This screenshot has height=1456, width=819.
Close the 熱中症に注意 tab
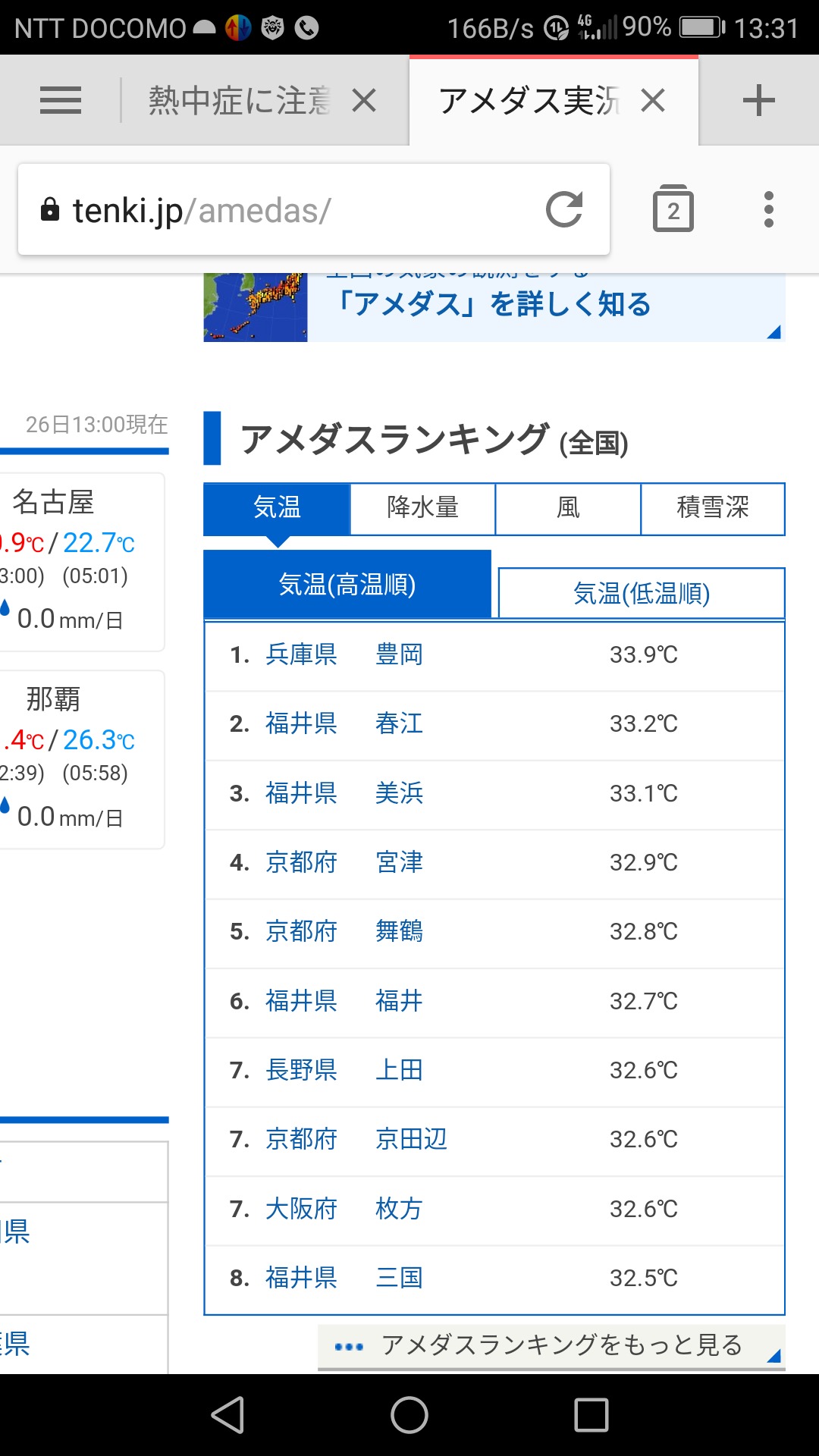tap(364, 100)
